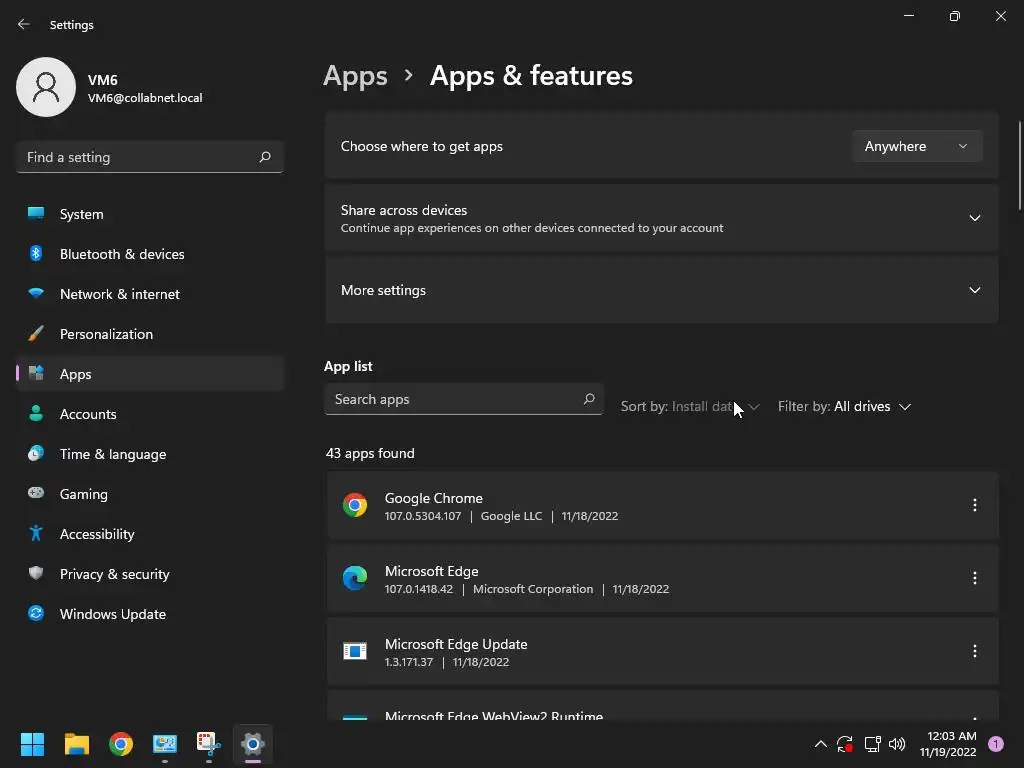Click the '43 apps found' text
The image size is (1024, 768).
coord(370,453)
